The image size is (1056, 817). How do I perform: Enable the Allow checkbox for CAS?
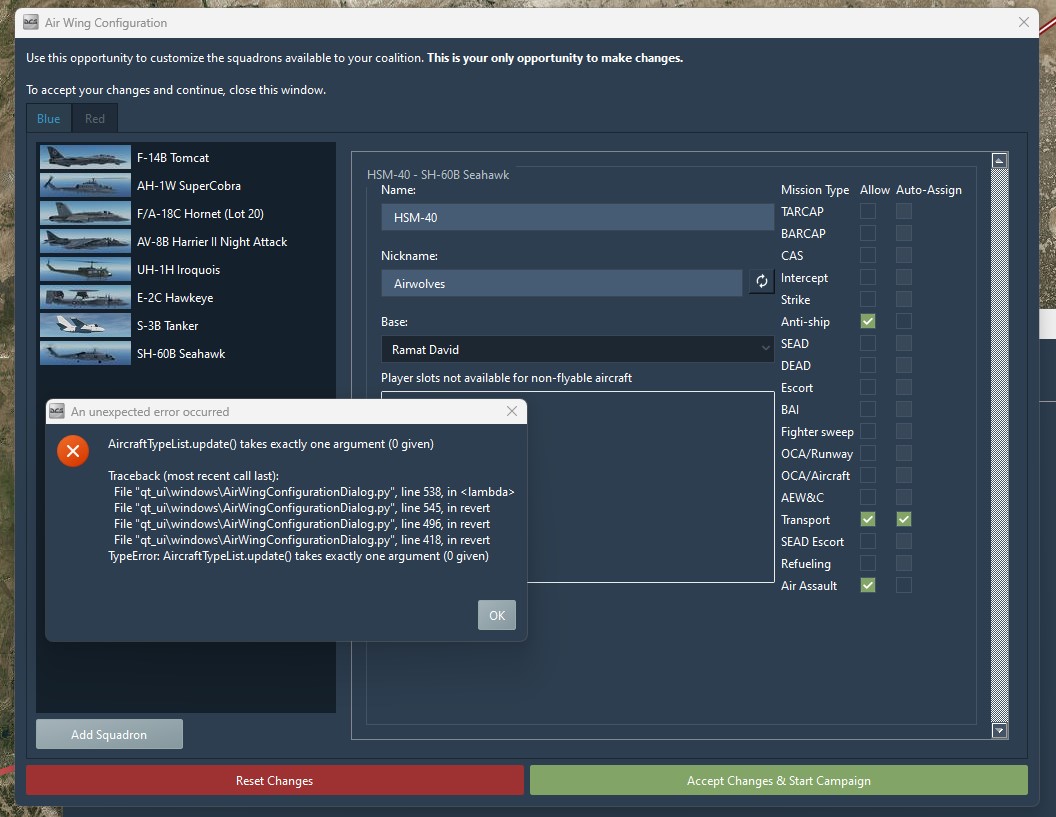[x=869, y=255]
